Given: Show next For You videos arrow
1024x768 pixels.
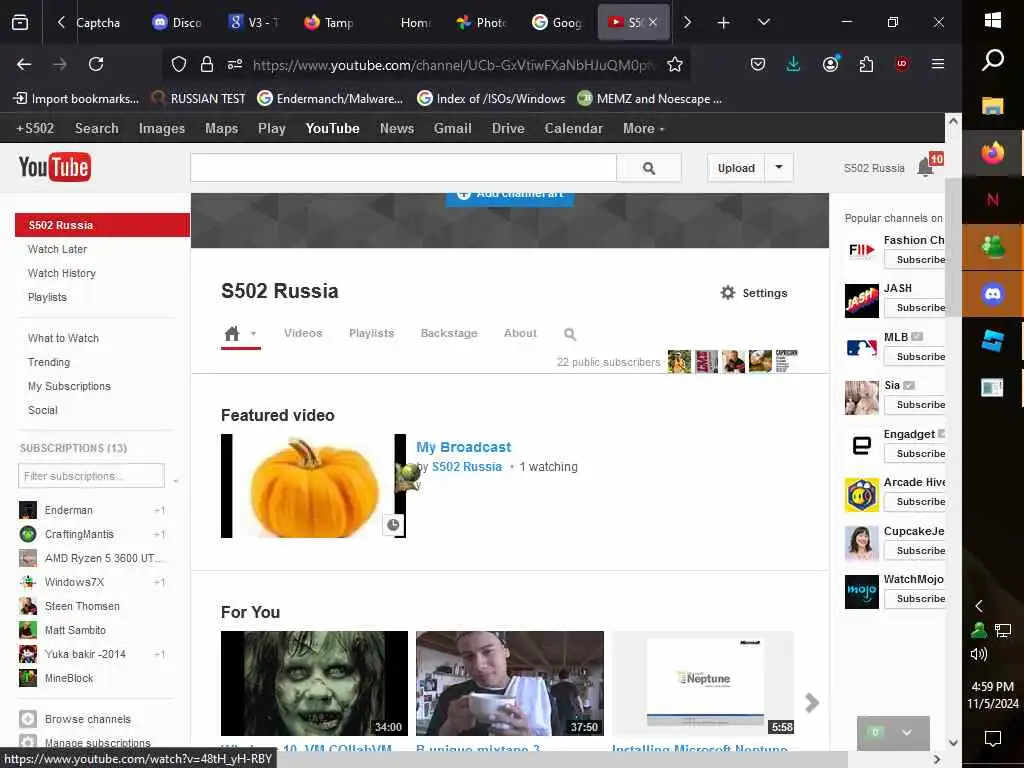Looking at the screenshot, I should point(812,703).
